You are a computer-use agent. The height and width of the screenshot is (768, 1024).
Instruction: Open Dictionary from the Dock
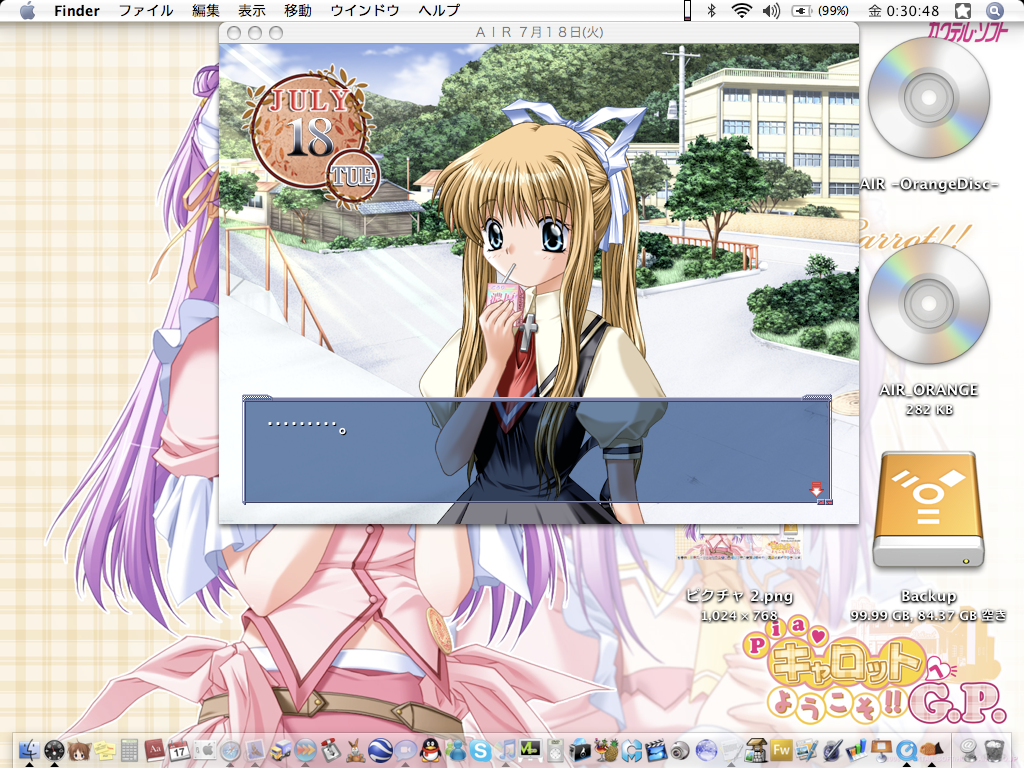click(154, 750)
